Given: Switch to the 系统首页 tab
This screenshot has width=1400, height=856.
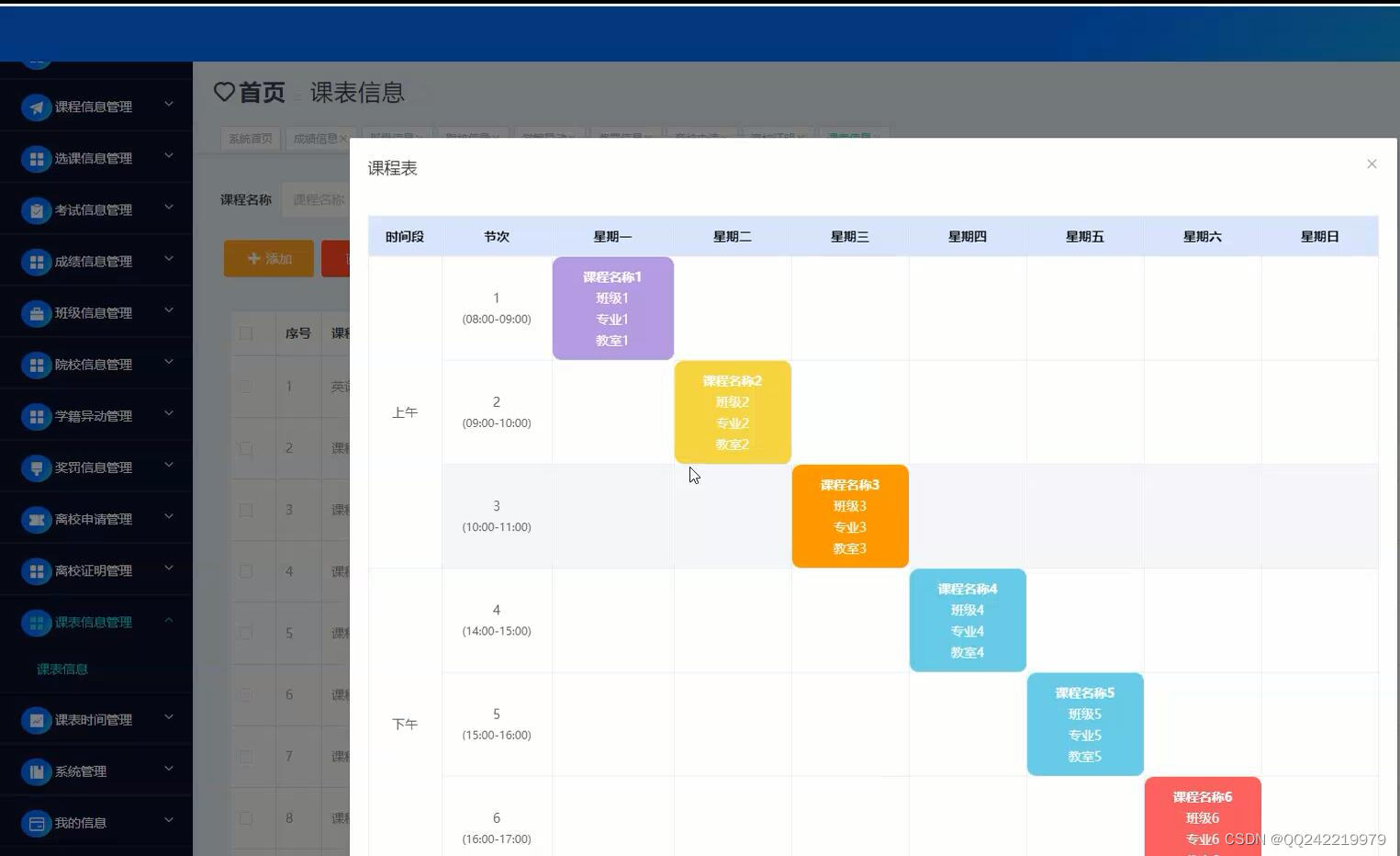Looking at the screenshot, I should point(249,138).
